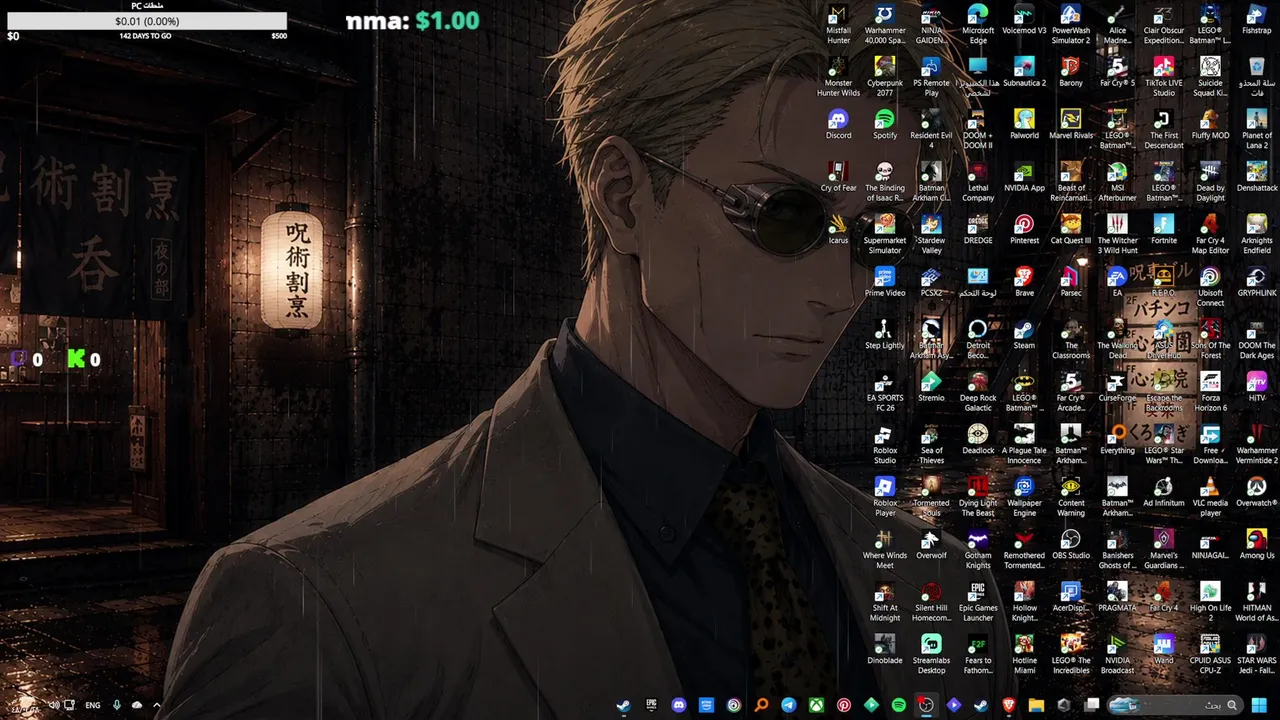Image resolution: width=1280 pixels, height=720 pixels.
Task: Show hidden system tray icons
Action: coord(156,705)
